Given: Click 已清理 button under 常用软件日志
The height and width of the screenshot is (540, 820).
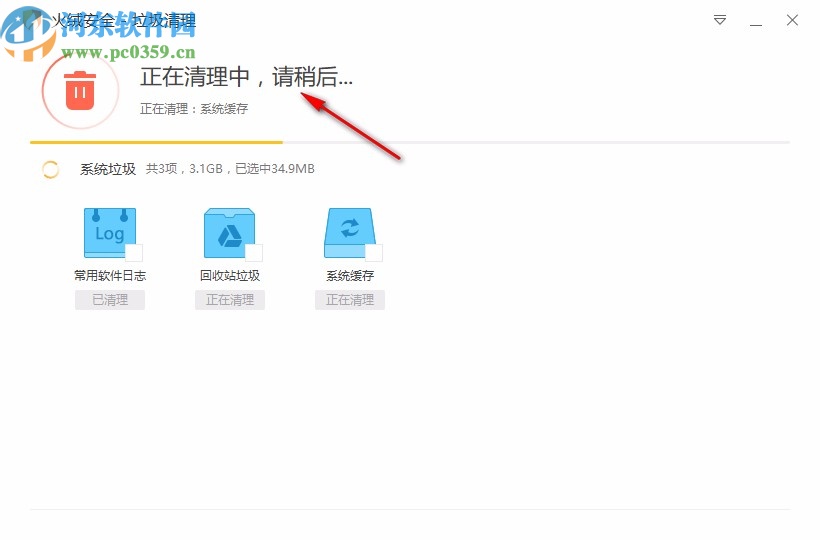Looking at the screenshot, I should [110, 300].
